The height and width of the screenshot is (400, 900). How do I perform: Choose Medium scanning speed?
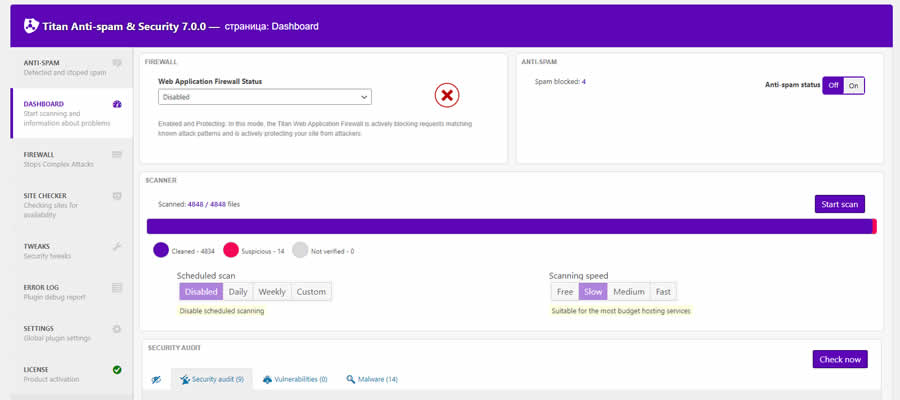[629, 292]
